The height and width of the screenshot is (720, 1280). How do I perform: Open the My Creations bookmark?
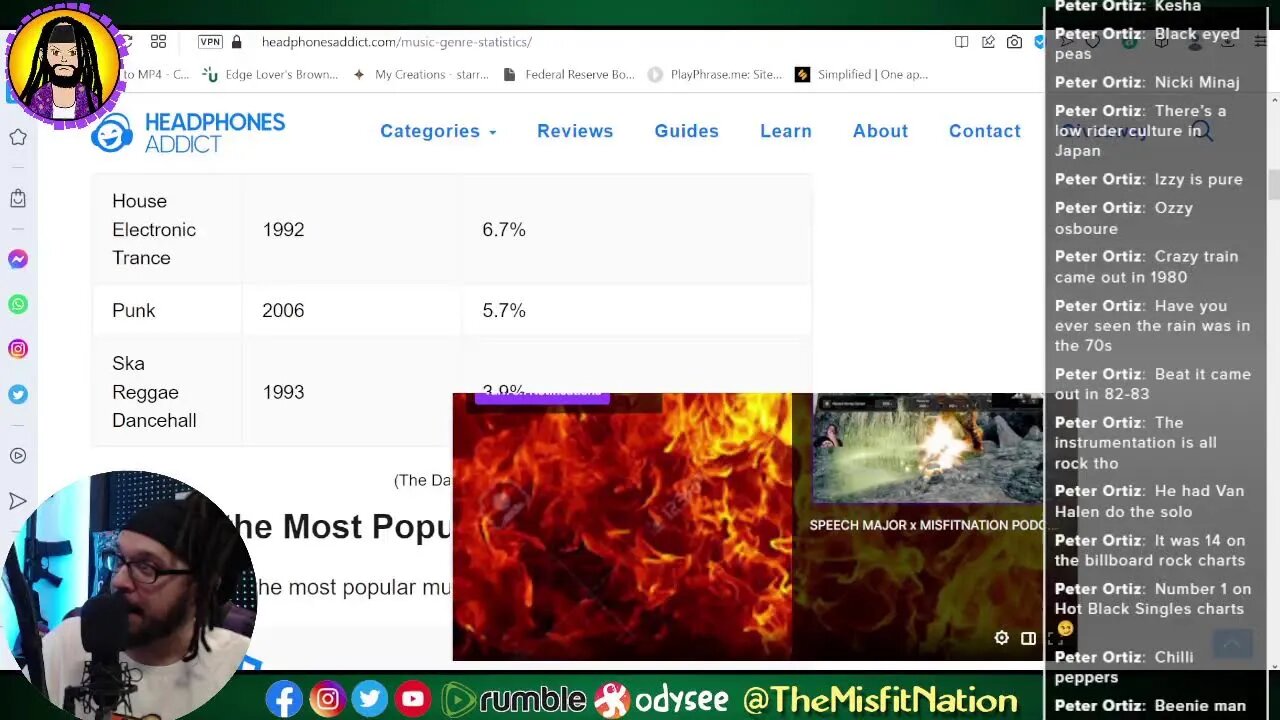tap(421, 74)
